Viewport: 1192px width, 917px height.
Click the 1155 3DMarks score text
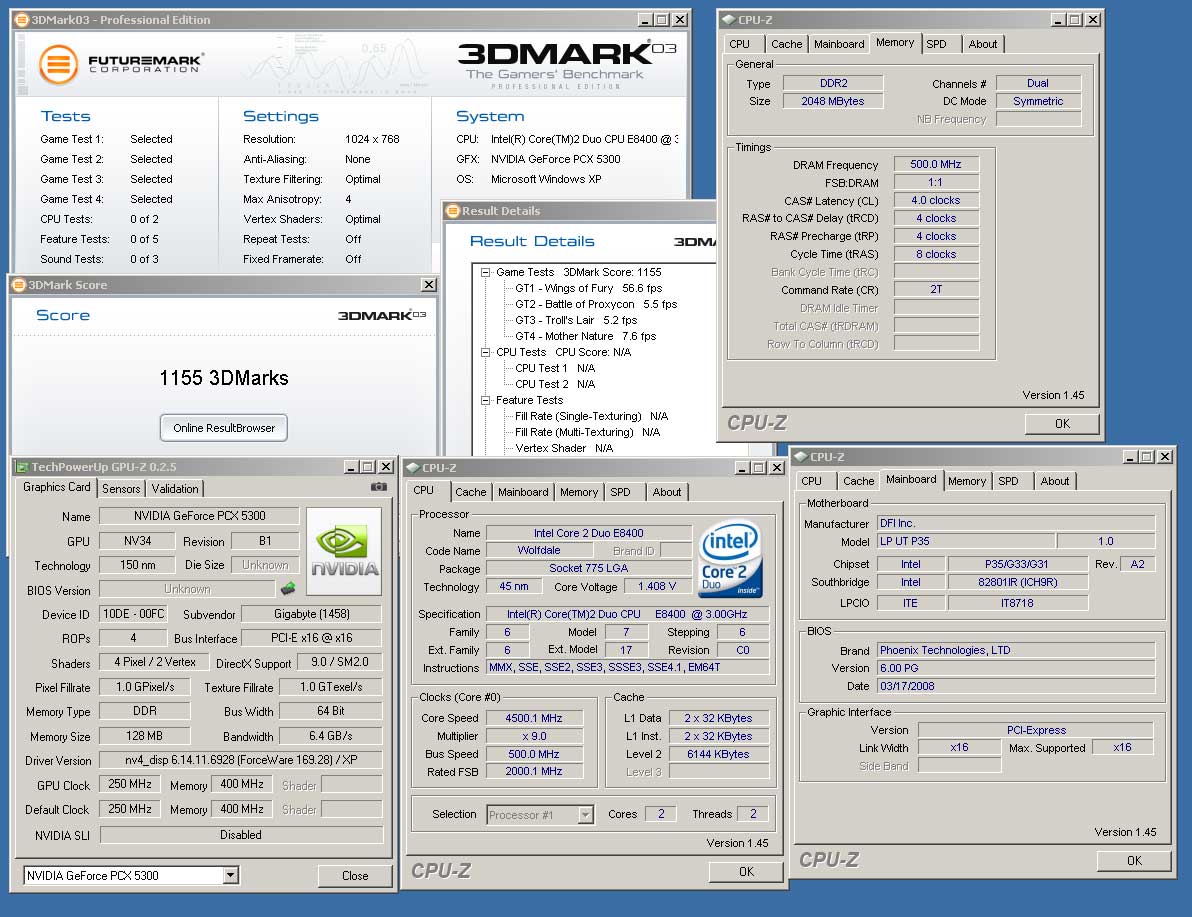[224, 378]
